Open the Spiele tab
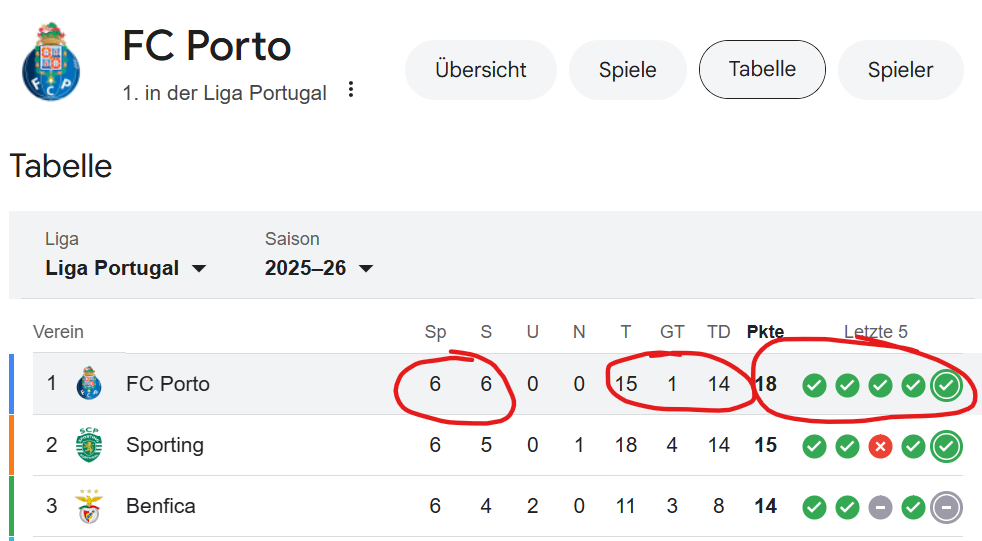Image resolution: width=982 pixels, height=541 pixels. [x=627, y=70]
